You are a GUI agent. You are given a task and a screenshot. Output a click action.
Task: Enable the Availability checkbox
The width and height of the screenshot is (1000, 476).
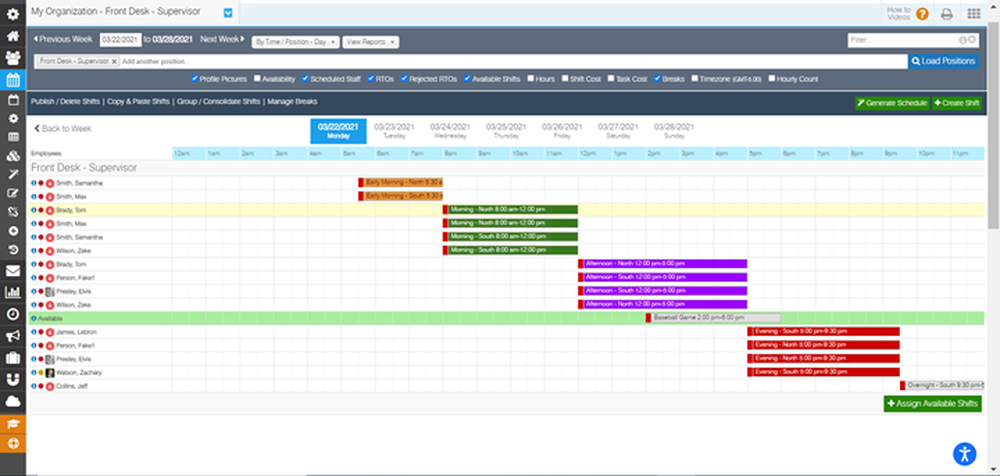pos(257,79)
